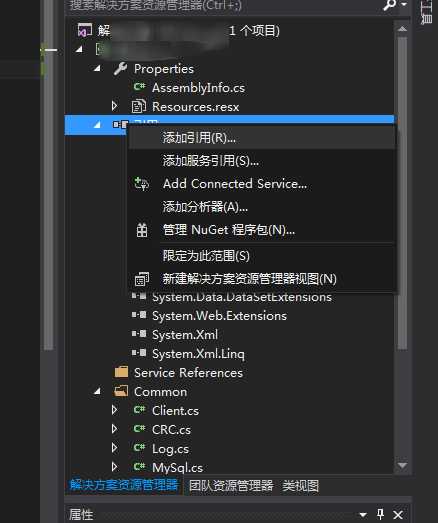The image size is (438, 523).
Task: Expand the Resources.resx node
Action: [114, 106]
